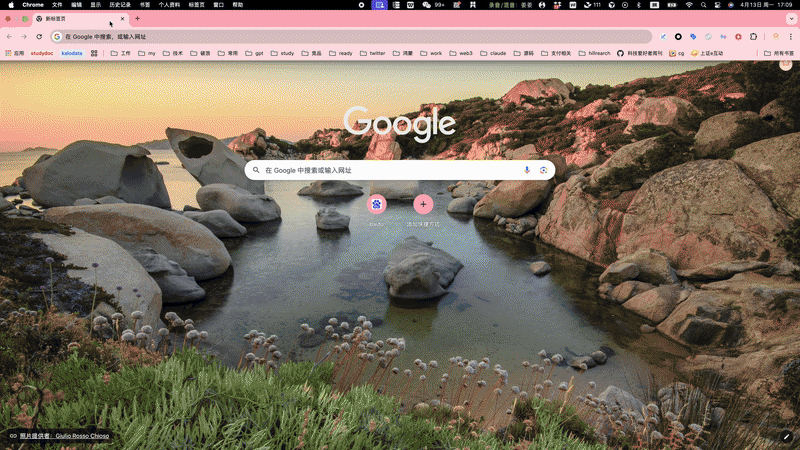Go back to the previous page

(9, 37)
